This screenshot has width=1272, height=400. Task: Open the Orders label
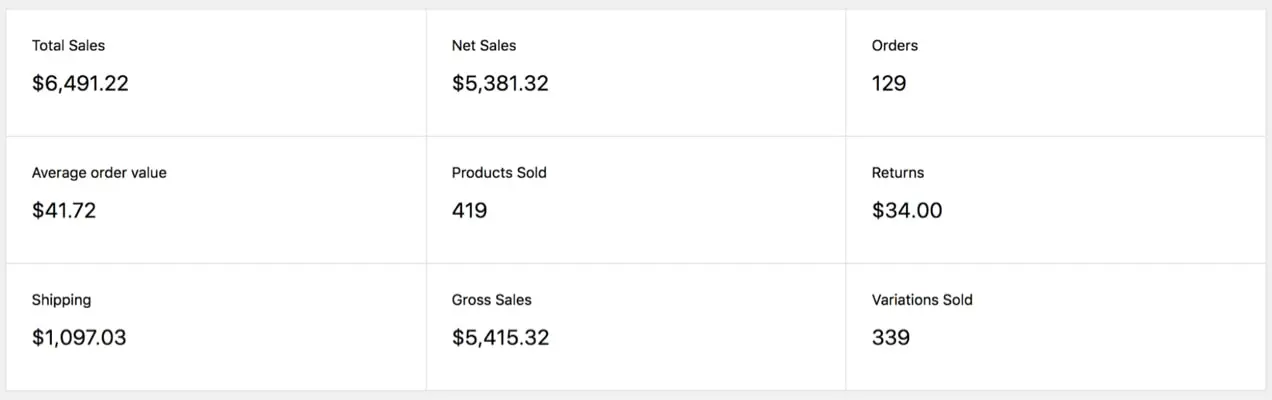point(894,45)
